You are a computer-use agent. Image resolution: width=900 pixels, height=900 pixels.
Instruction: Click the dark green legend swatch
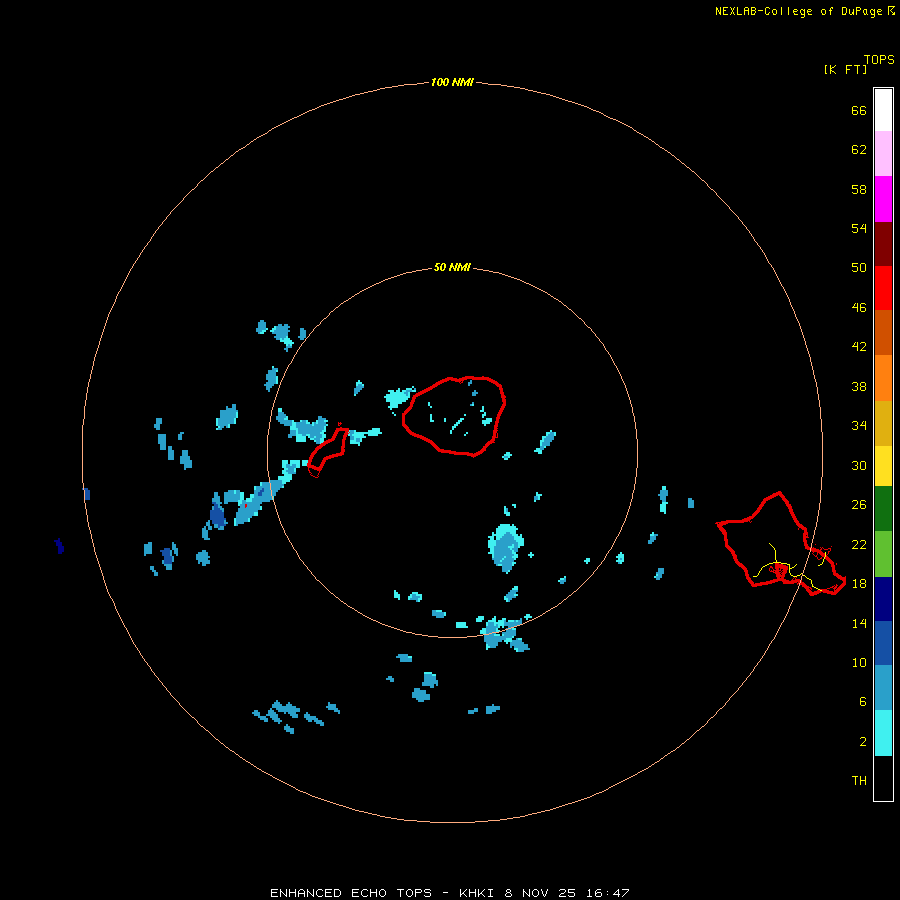tap(883, 509)
